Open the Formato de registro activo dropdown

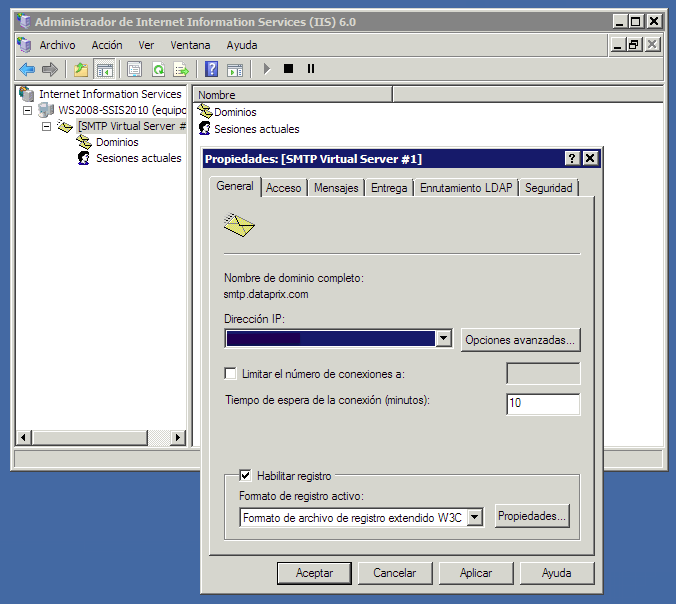475,517
